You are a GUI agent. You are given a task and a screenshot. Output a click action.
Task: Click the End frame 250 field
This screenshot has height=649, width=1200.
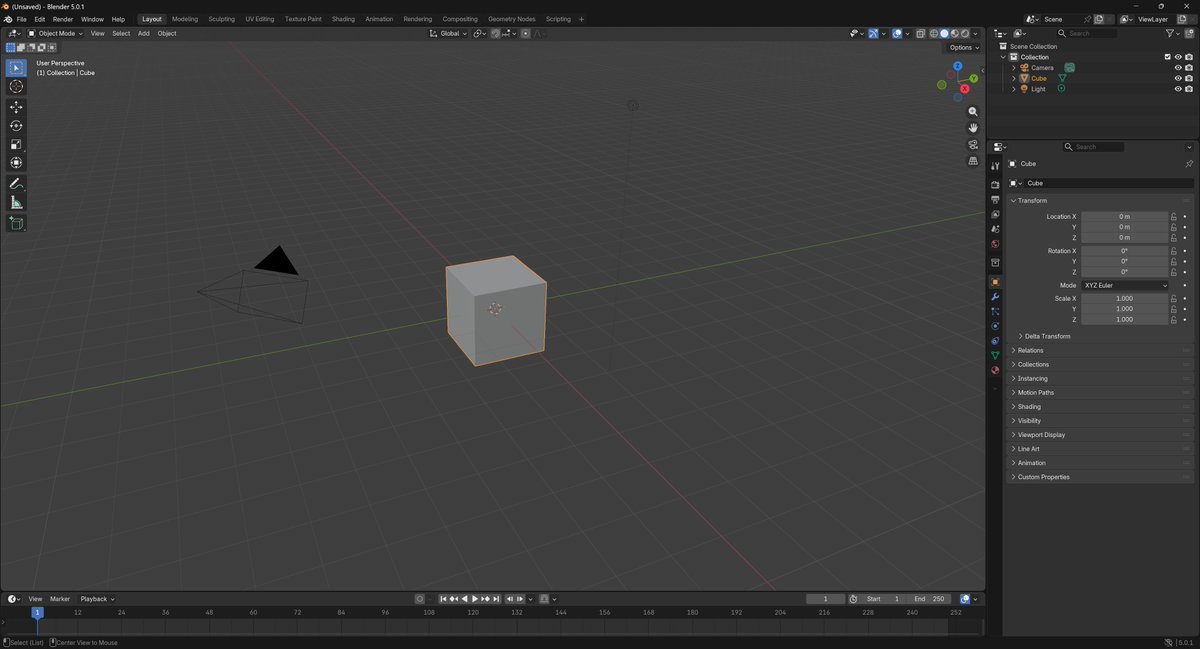tap(928, 599)
